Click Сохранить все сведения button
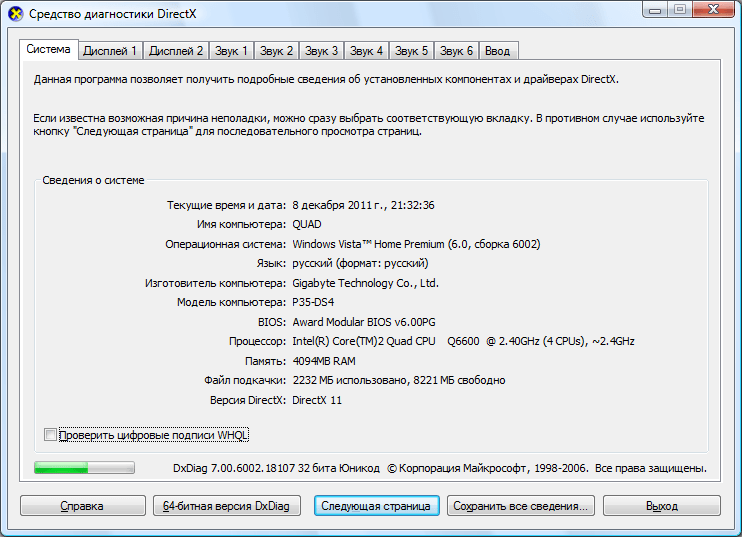 (x=521, y=506)
